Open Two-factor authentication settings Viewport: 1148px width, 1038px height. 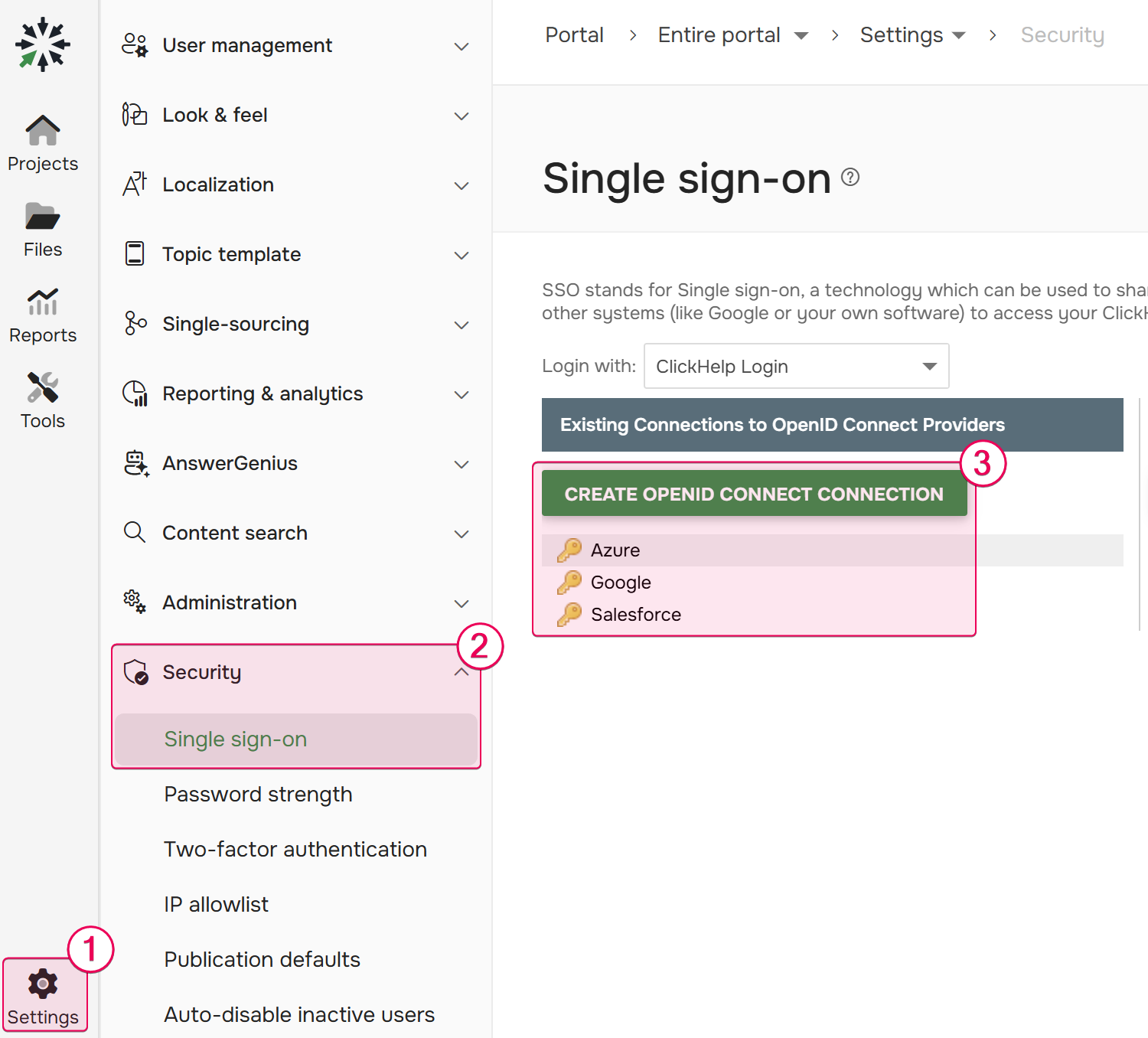pos(295,849)
